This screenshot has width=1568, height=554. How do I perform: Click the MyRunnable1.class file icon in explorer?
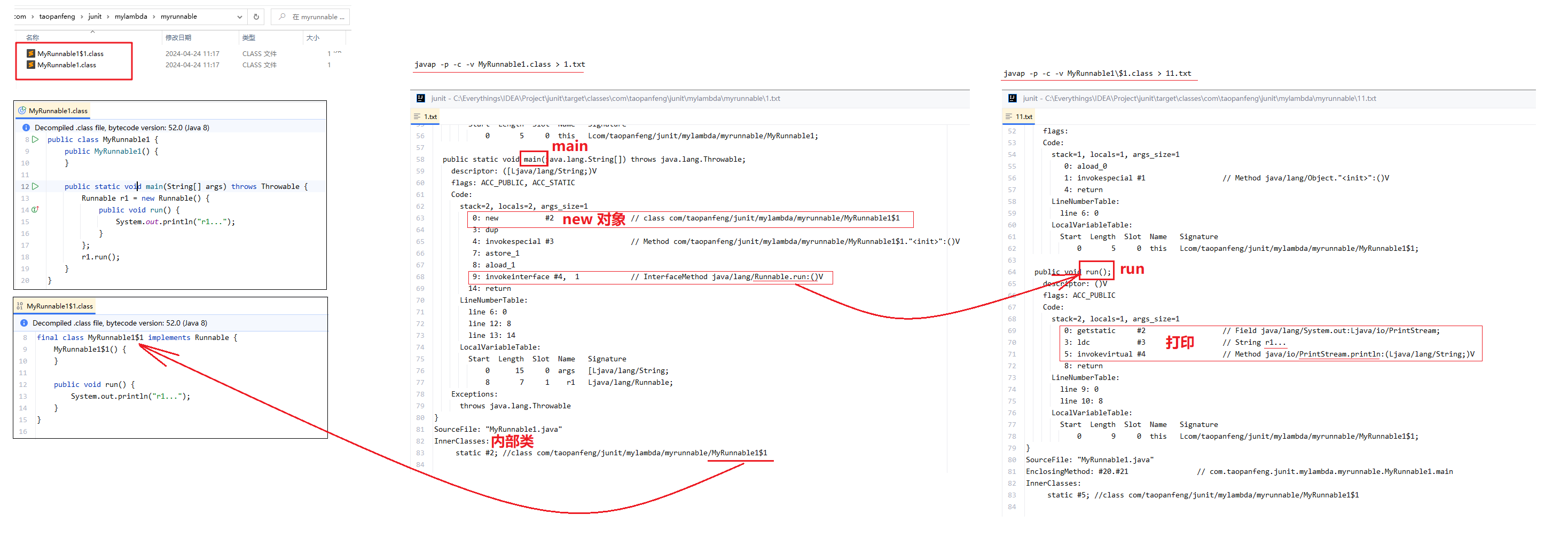30,65
